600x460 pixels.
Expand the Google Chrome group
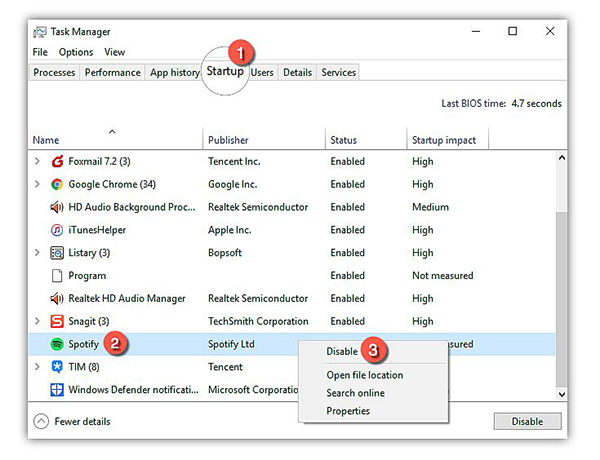tap(37, 184)
